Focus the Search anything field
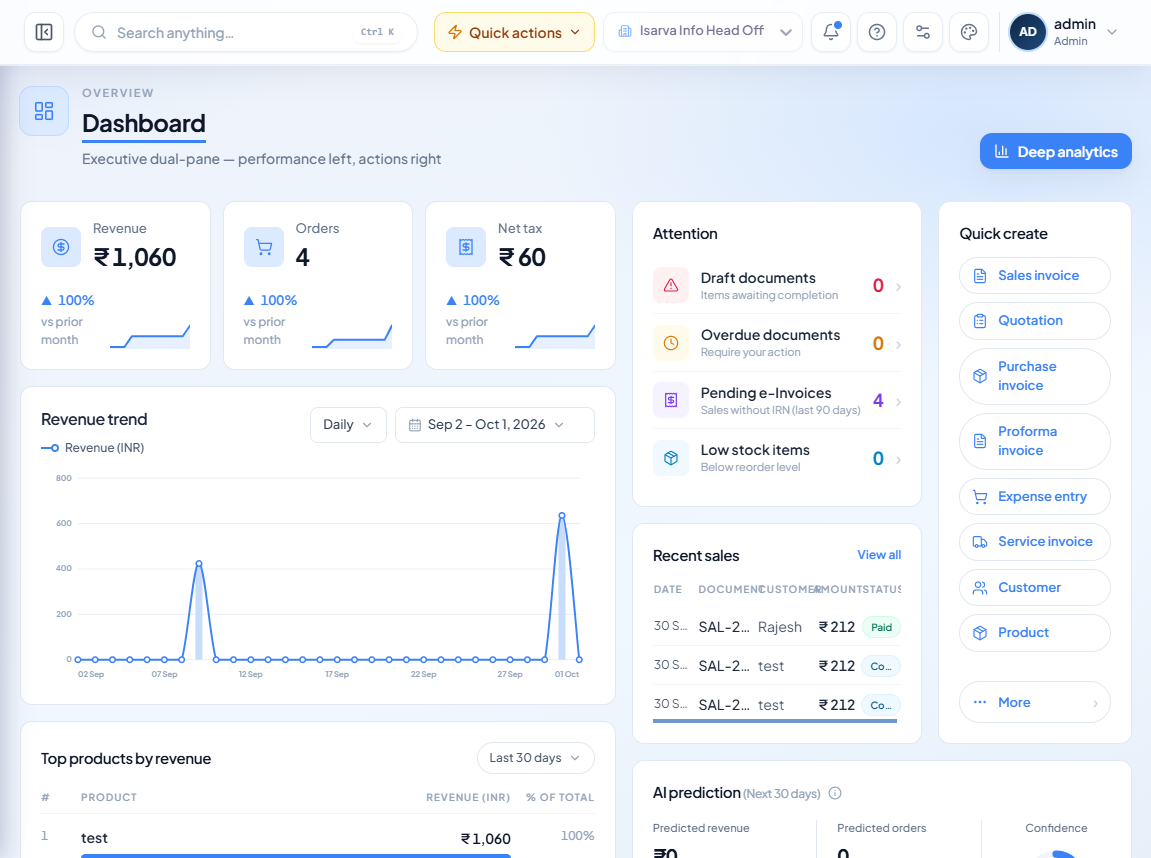The height and width of the screenshot is (858, 1151). tap(246, 32)
